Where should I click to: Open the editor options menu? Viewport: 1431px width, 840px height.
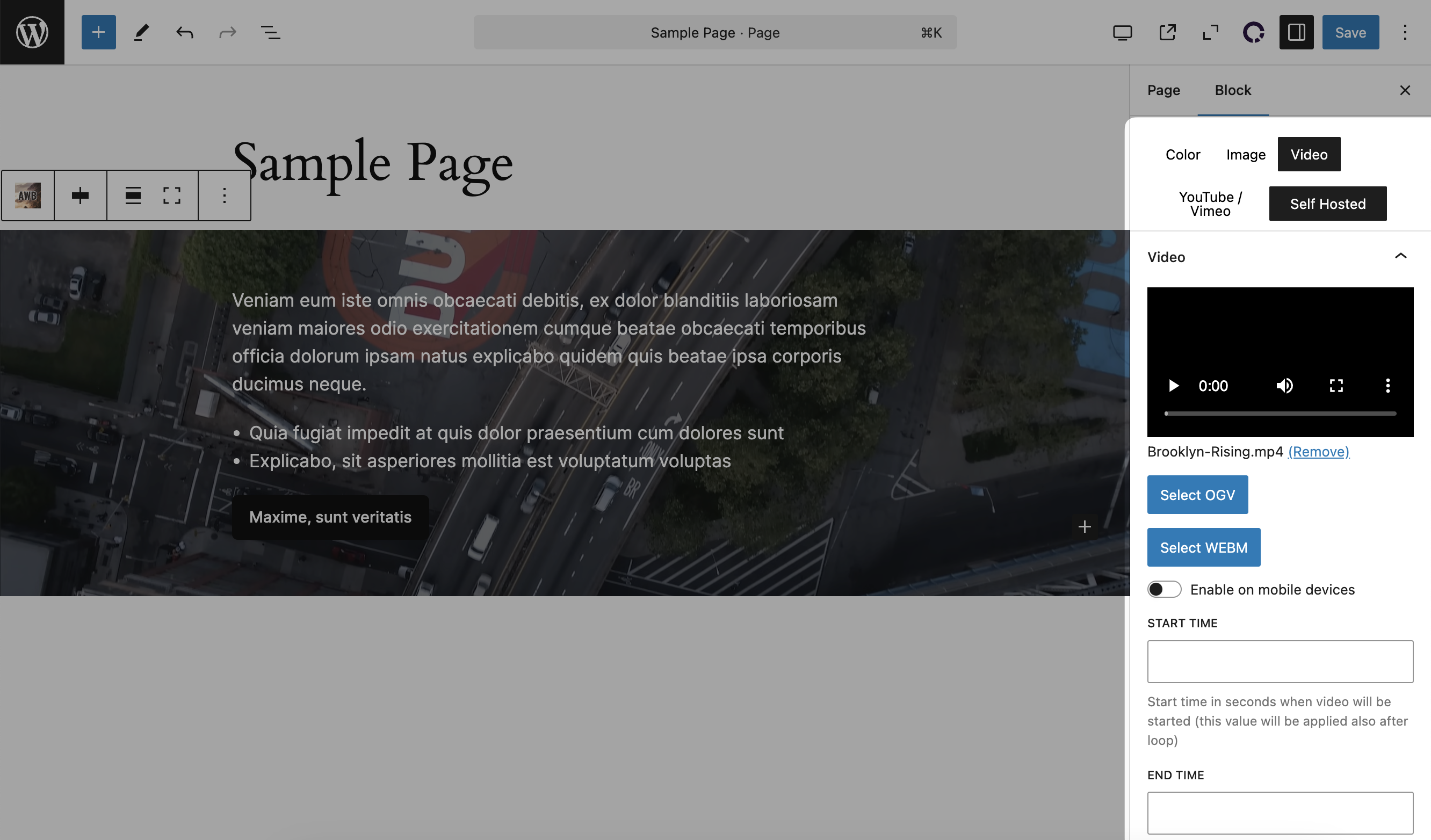[x=1405, y=32]
